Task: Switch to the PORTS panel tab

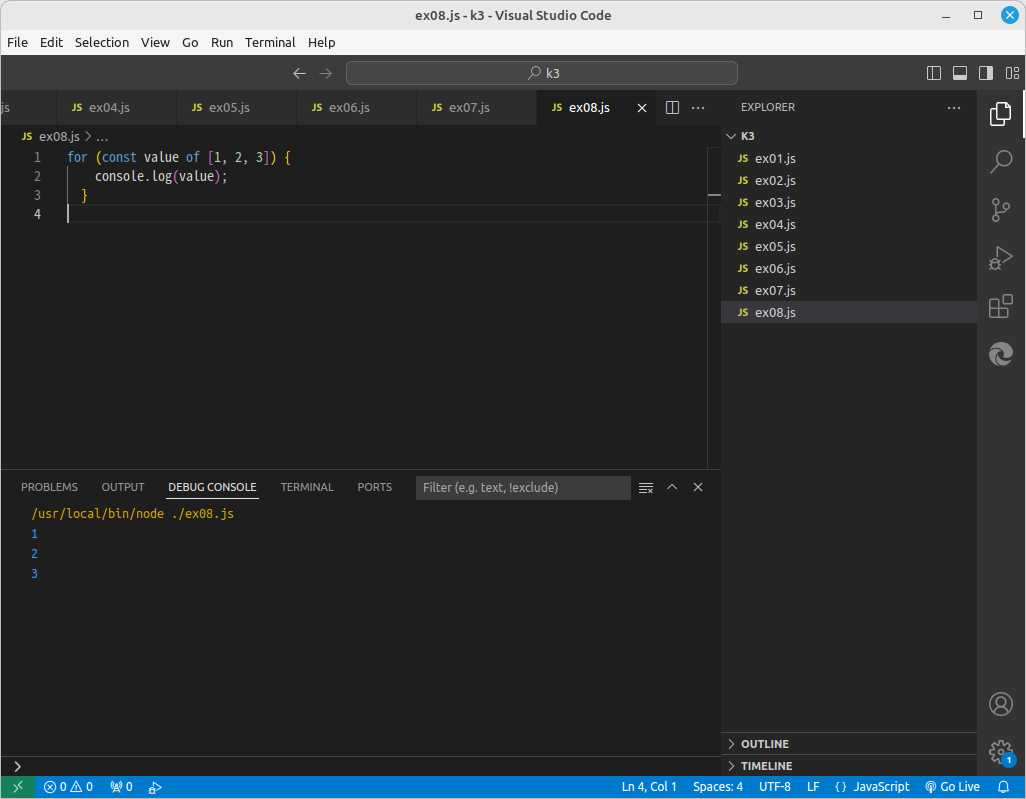Action: pos(374,488)
